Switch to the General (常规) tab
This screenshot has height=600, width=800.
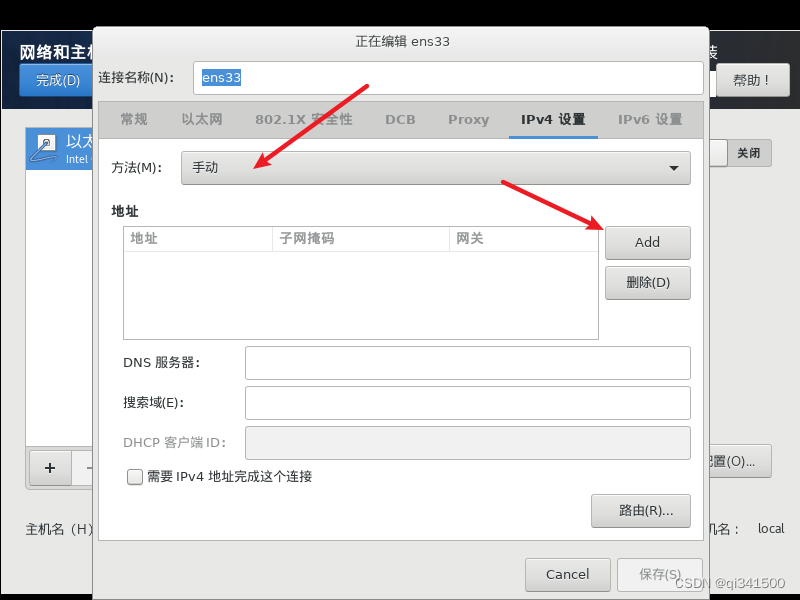point(134,119)
